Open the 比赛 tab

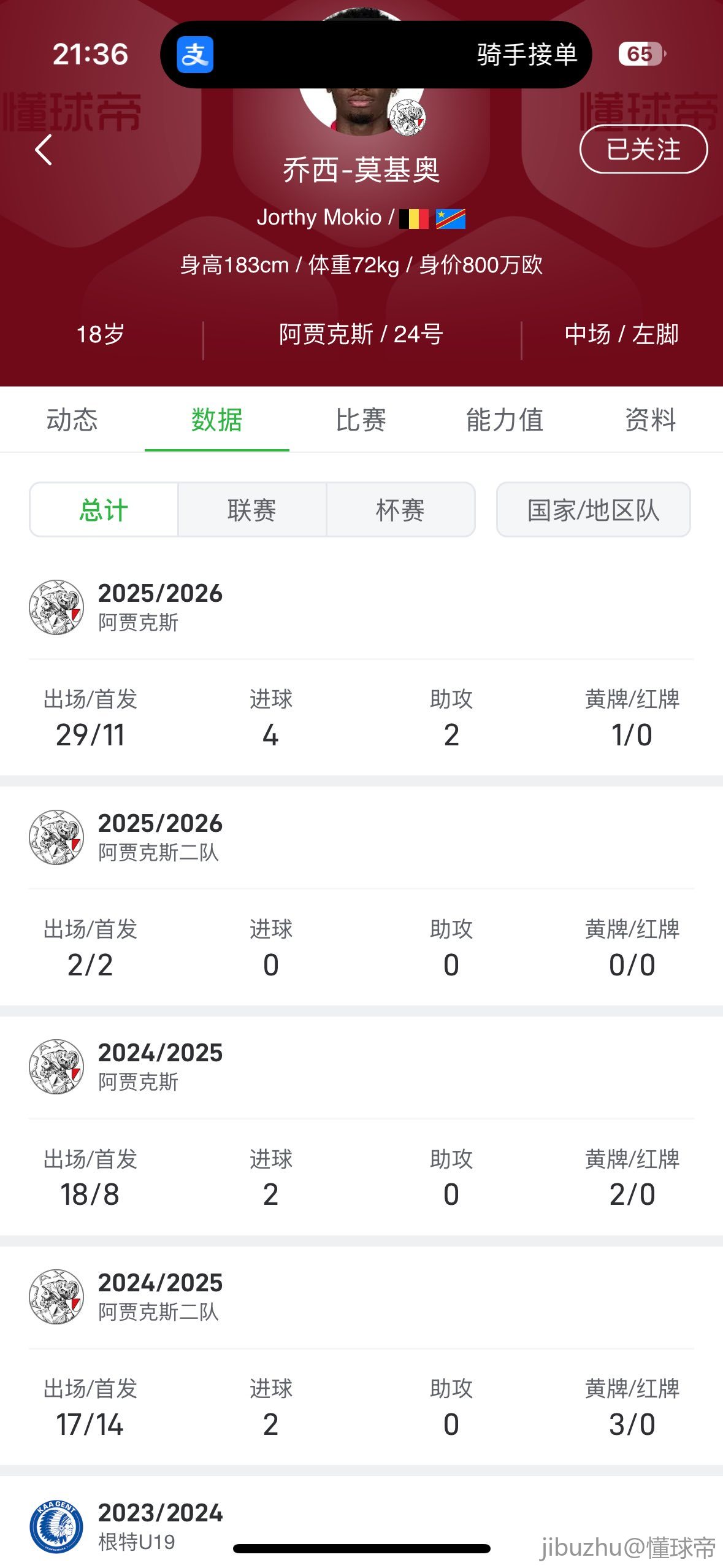pos(361,420)
